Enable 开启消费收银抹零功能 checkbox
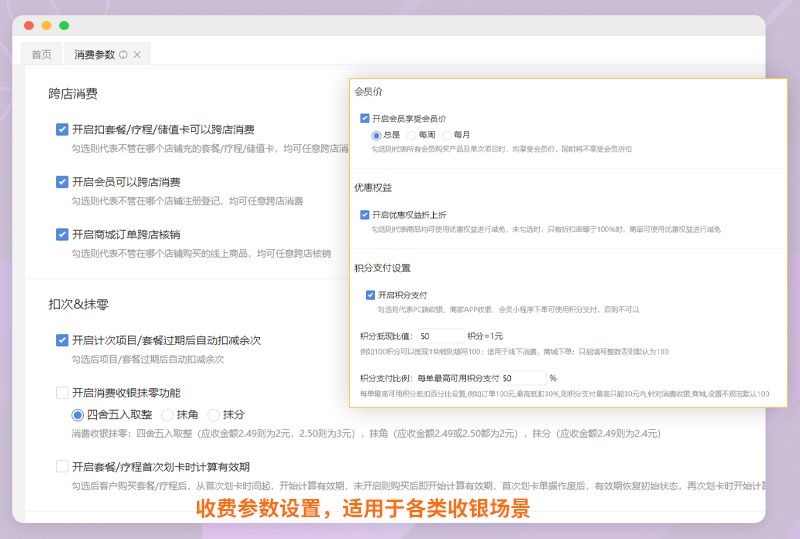800x539 pixels. [x=62, y=393]
